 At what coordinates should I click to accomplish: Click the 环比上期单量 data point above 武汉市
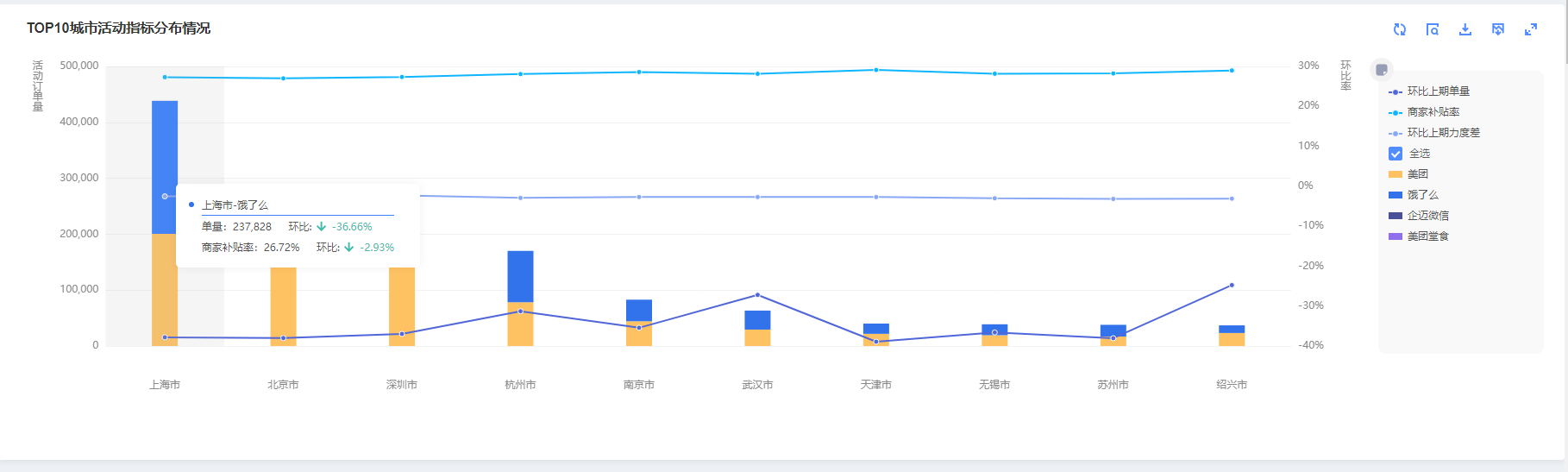click(757, 295)
